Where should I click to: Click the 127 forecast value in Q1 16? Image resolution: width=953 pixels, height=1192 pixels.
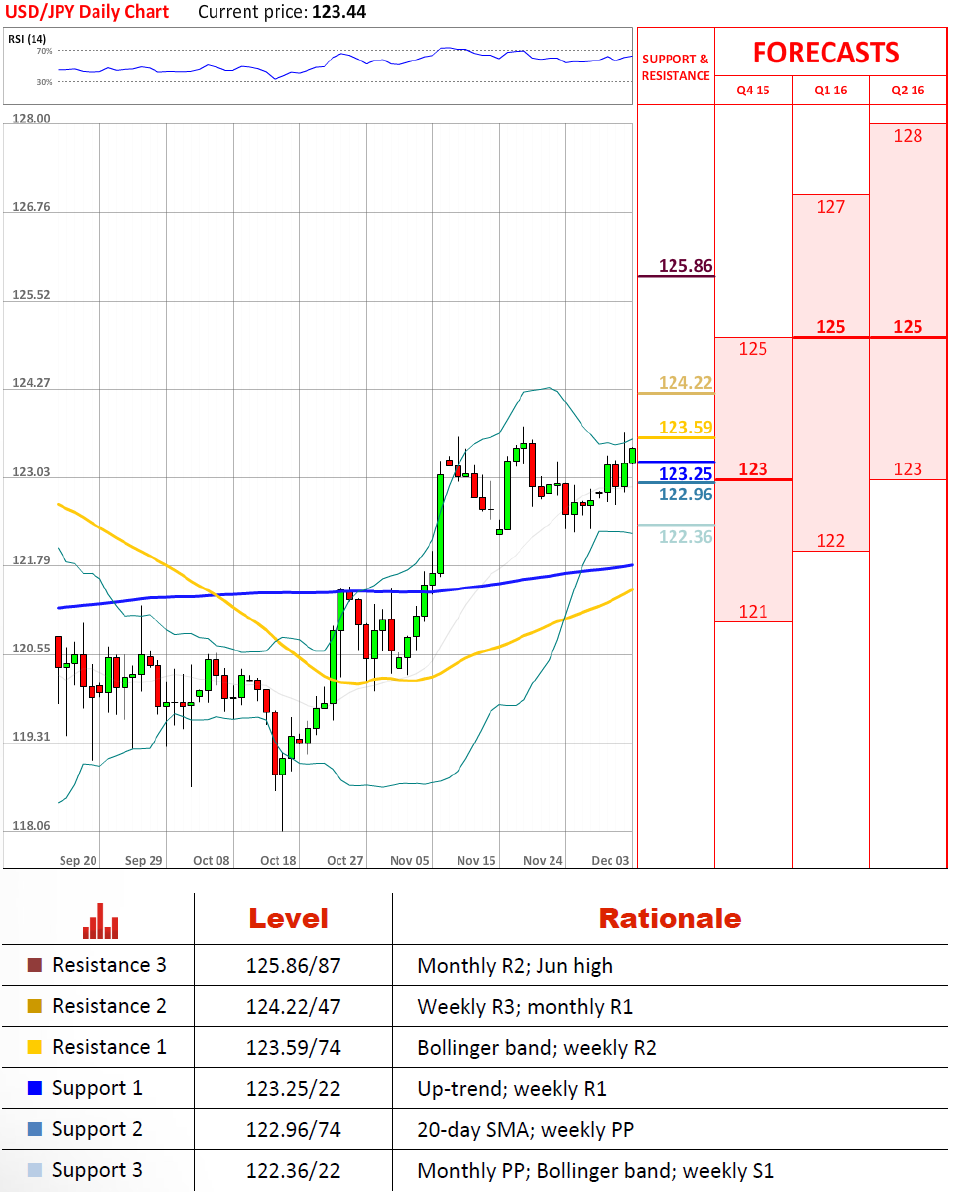tap(831, 207)
